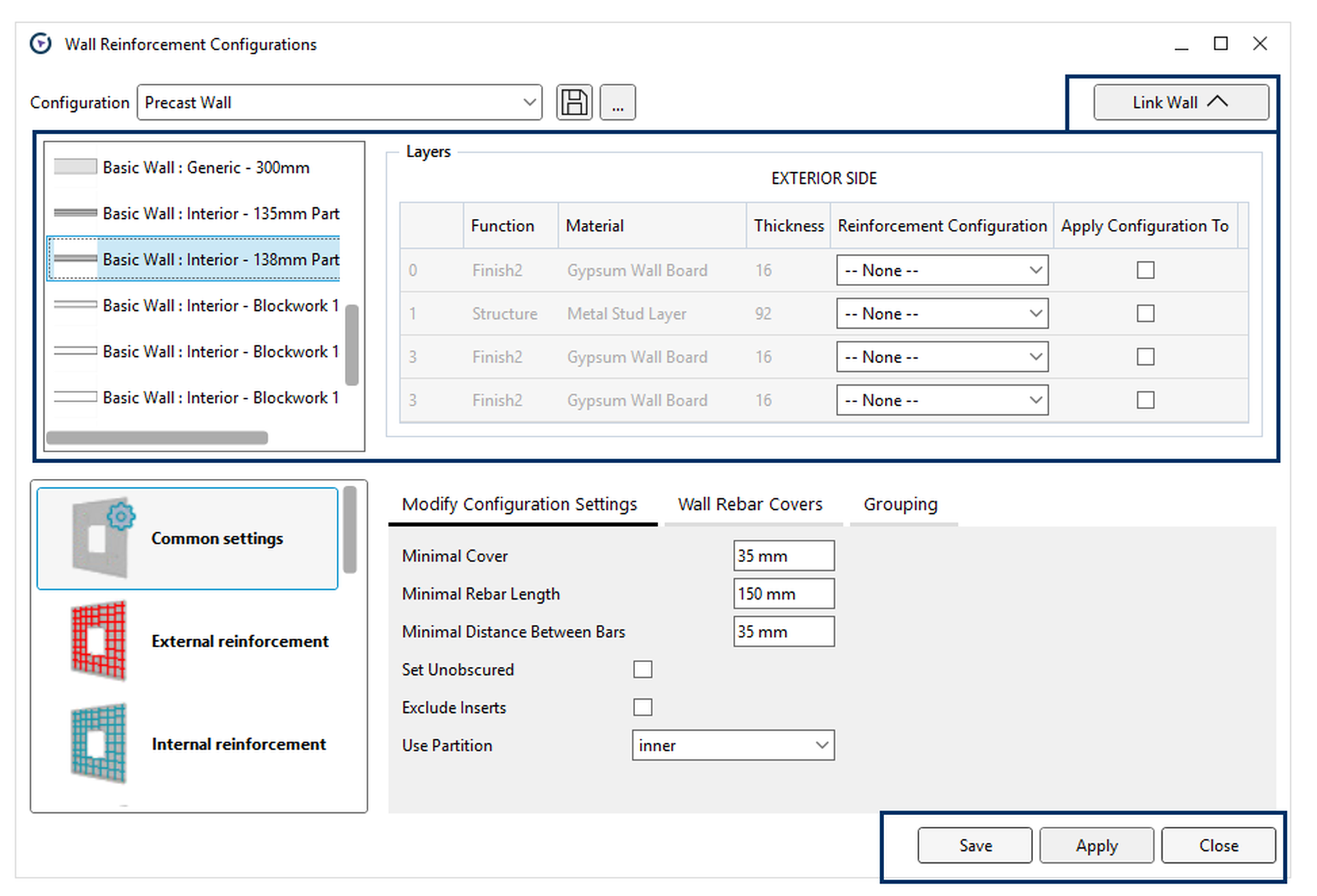Switch to Wall Rebar Covers tab
Screen dimensions: 1317x896
click(750, 504)
